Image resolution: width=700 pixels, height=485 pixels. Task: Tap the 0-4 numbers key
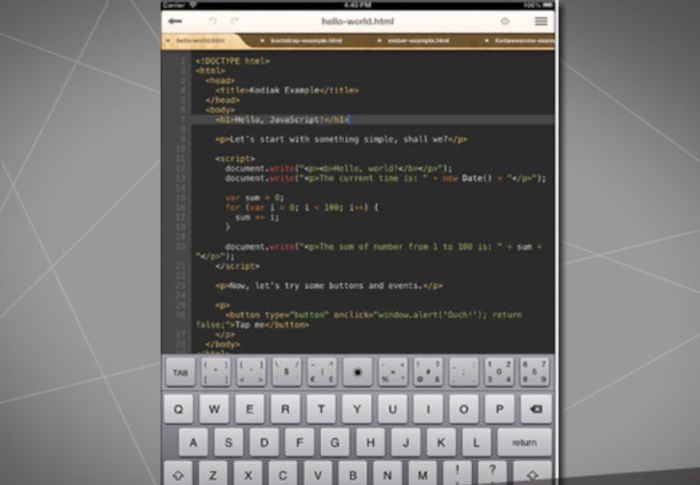coord(499,372)
